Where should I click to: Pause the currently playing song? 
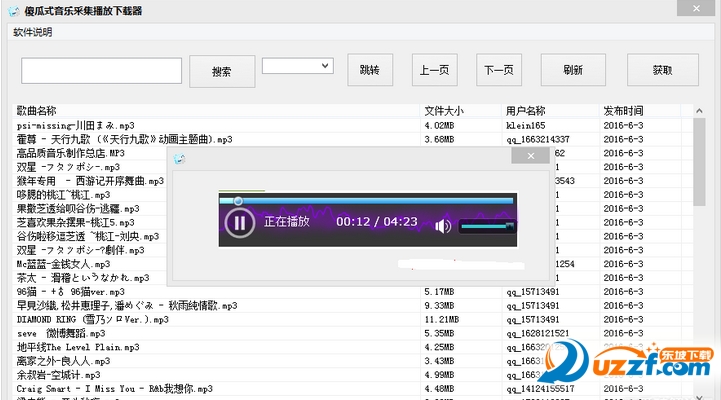pyautogui.click(x=238, y=222)
